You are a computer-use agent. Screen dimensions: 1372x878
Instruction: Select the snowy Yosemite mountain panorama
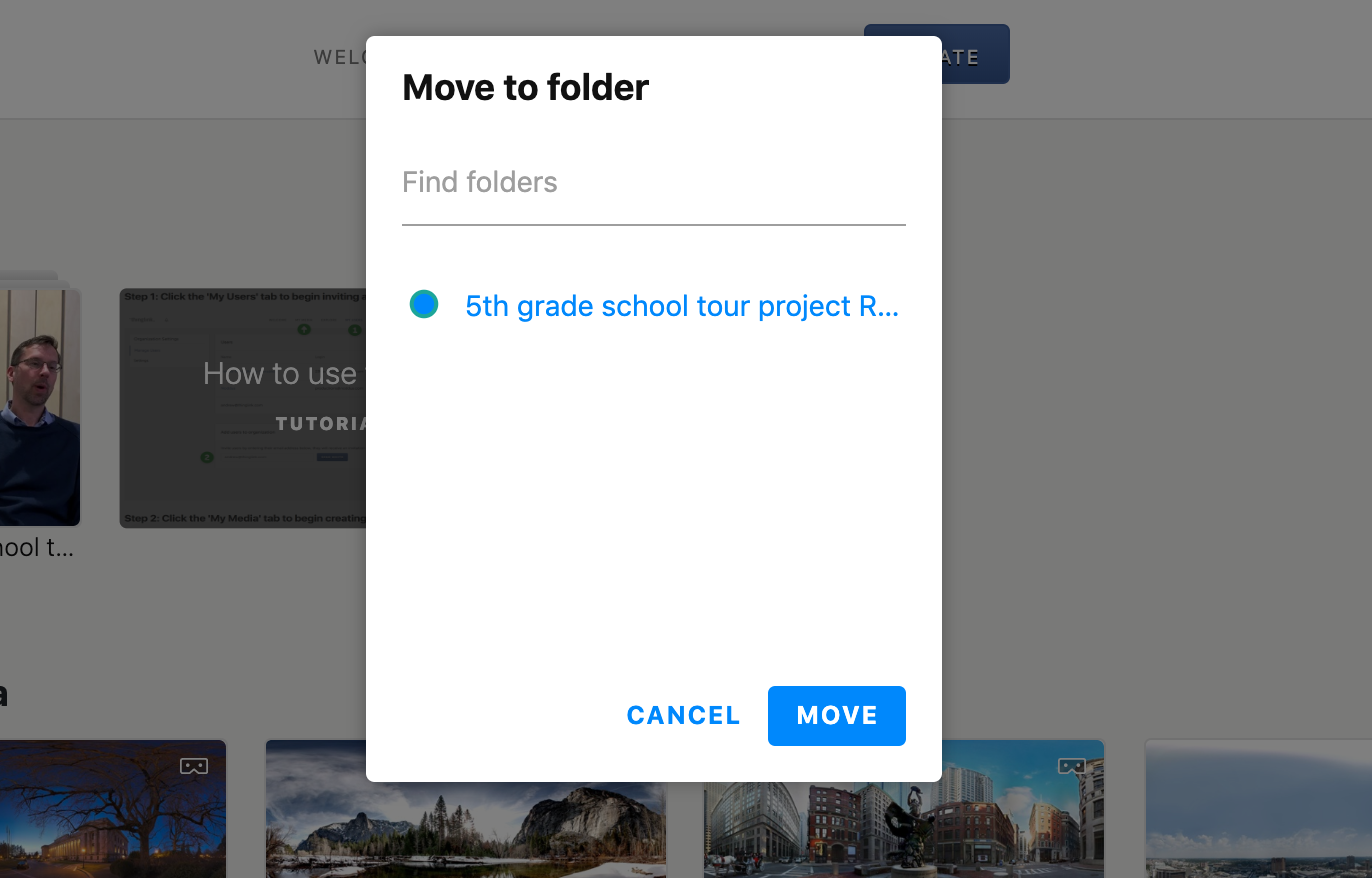[x=465, y=809]
